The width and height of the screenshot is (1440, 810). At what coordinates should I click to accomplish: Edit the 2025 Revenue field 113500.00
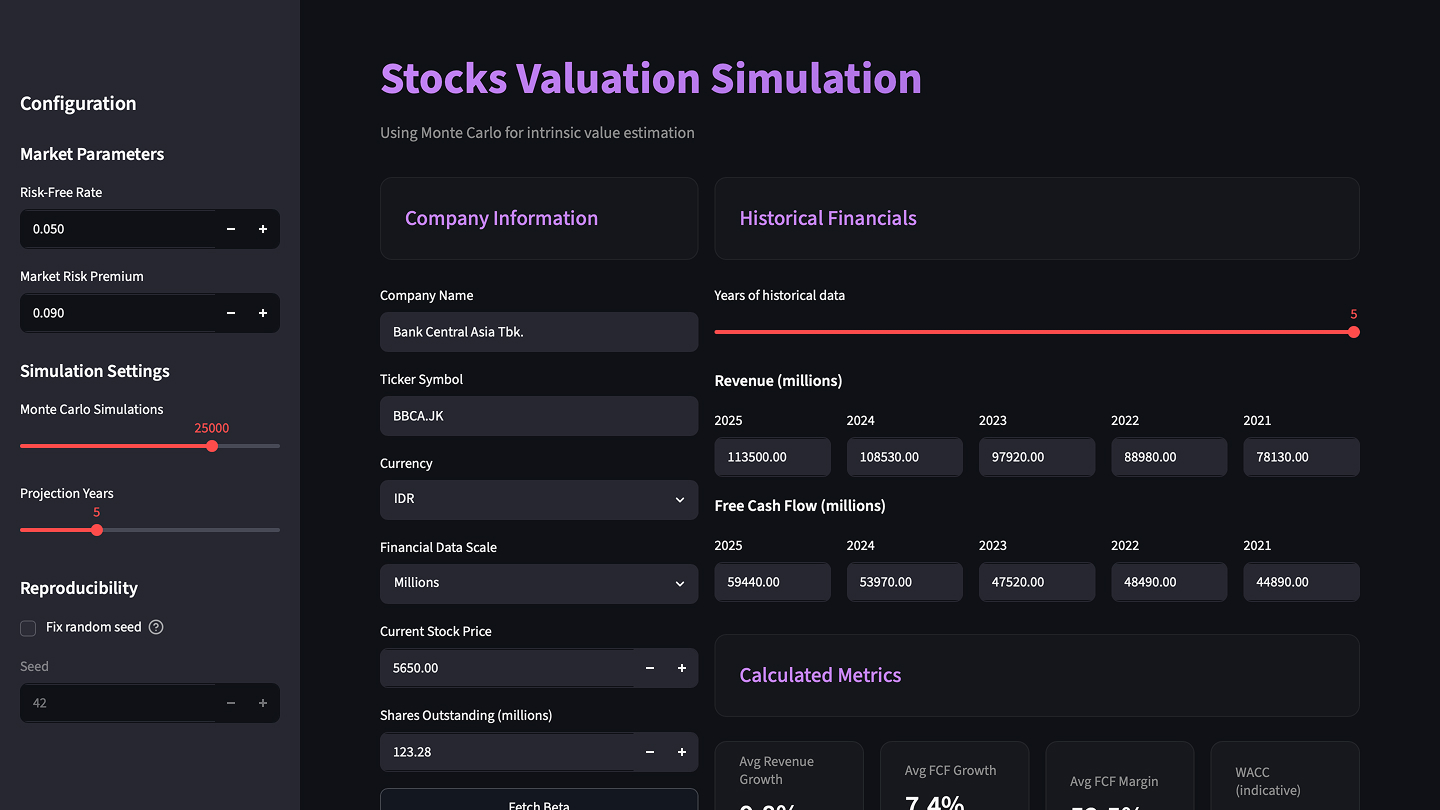tap(773, 457)
